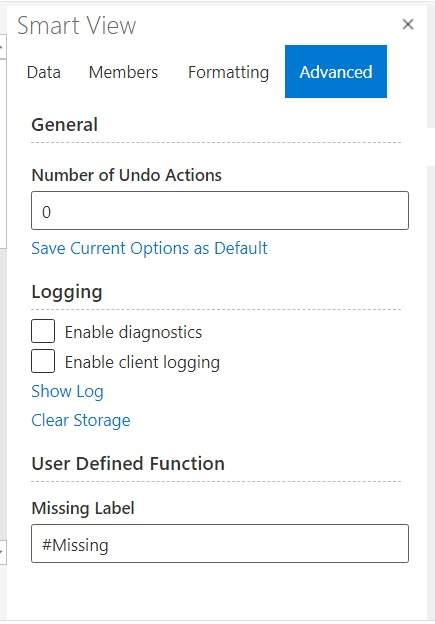
Task: Click the Clear Storage link
Action: [81, 421]
